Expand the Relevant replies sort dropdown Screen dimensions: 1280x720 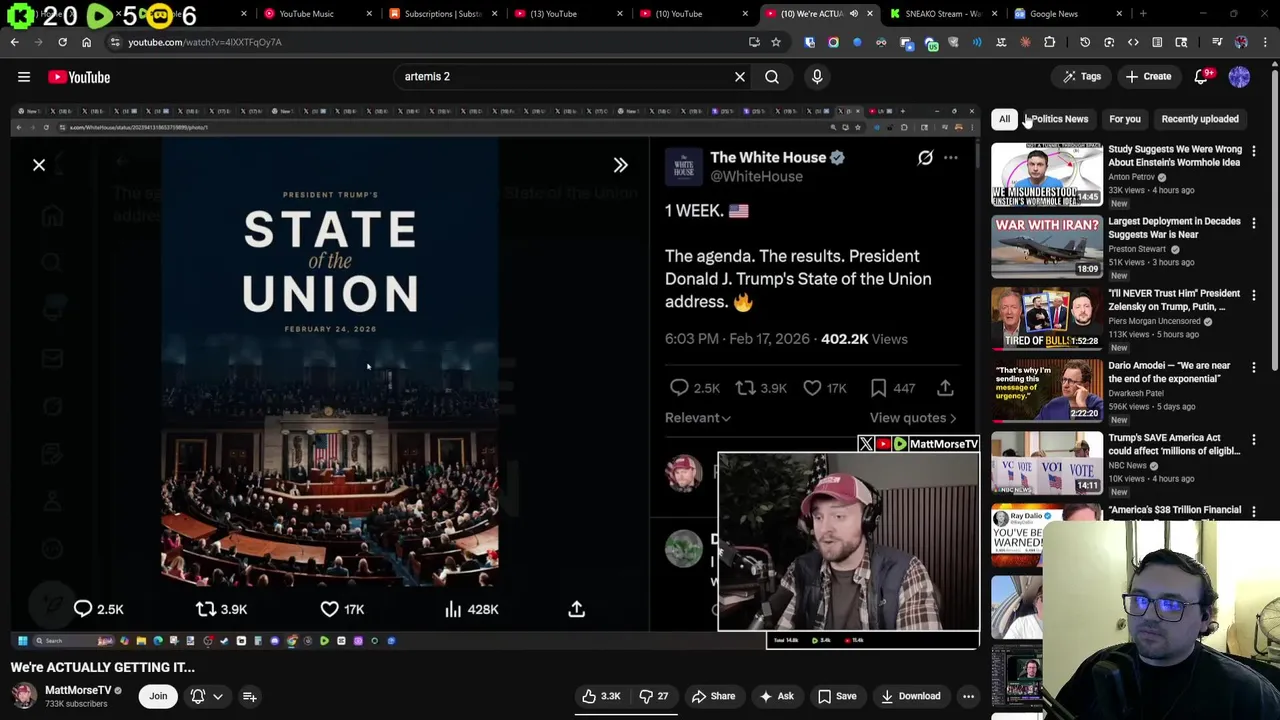pyautogui.click(x=698, y=418)
